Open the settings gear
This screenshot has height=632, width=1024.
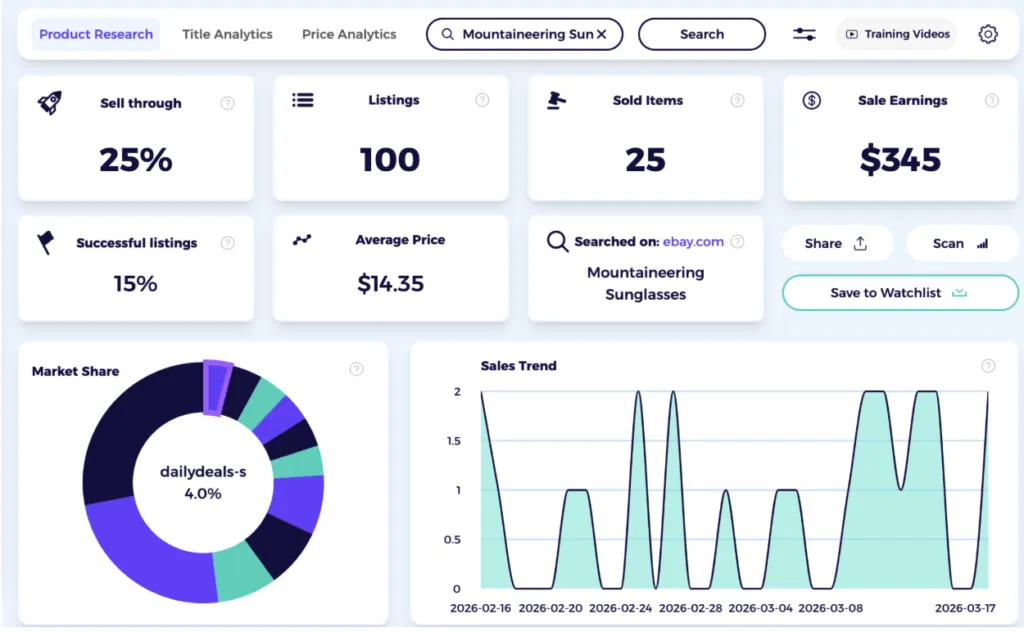988,33
